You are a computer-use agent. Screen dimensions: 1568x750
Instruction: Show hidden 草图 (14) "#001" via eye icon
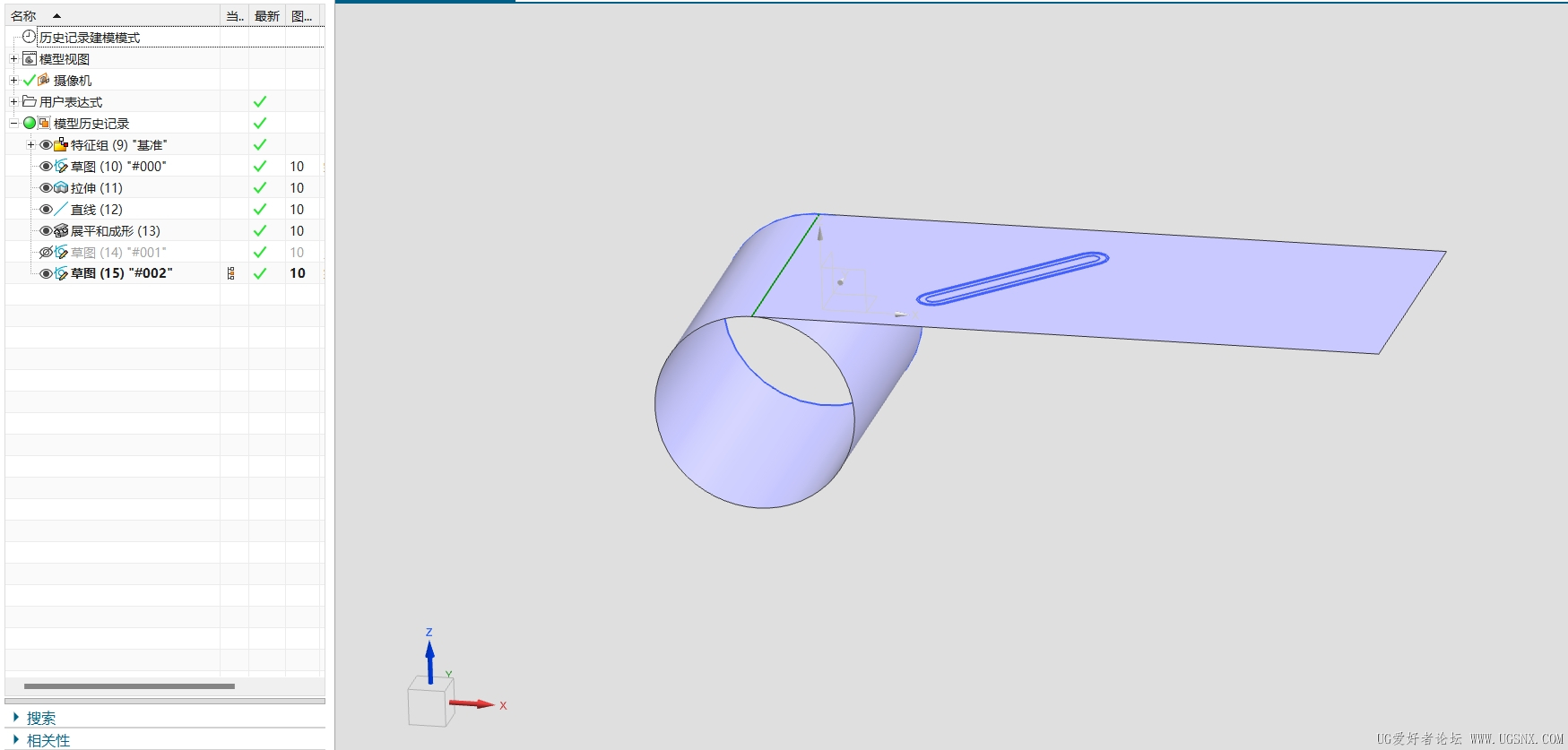[46, 253]
